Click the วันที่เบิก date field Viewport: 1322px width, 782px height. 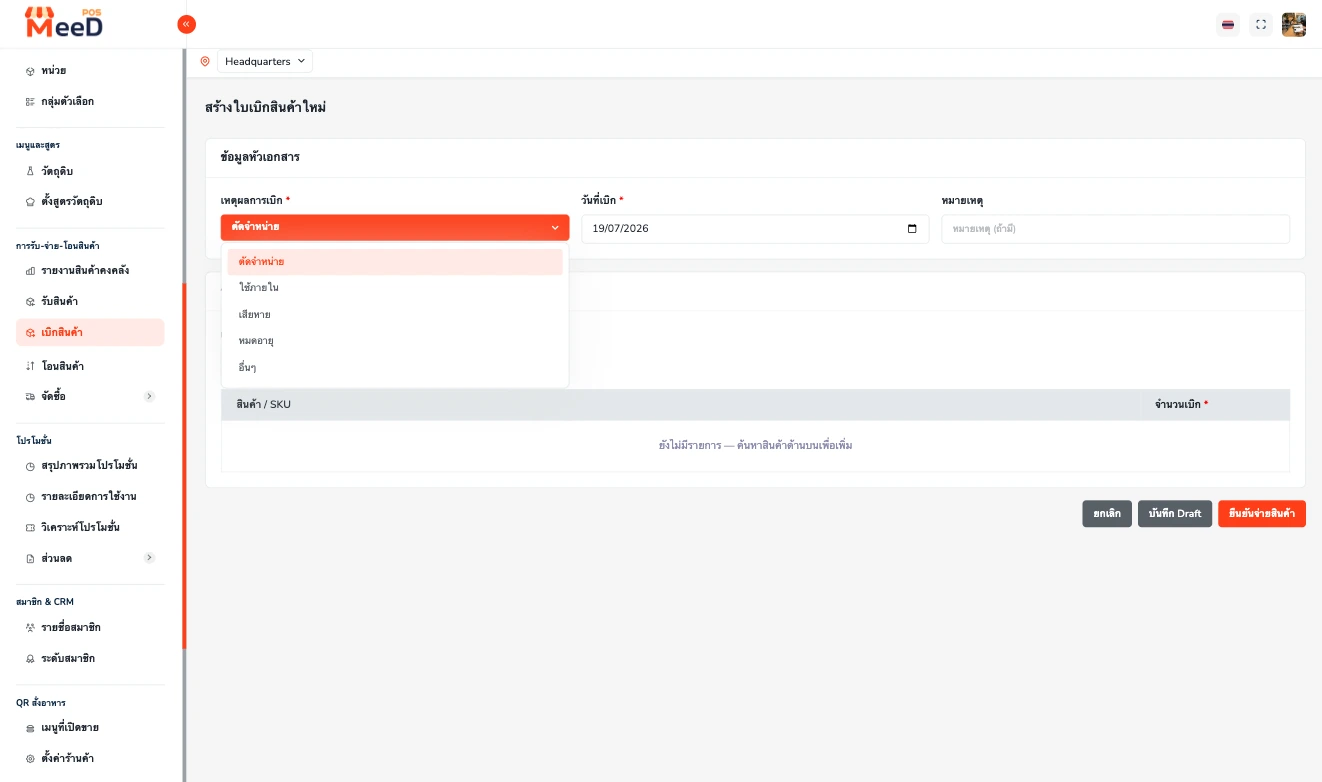pos(755,229)
